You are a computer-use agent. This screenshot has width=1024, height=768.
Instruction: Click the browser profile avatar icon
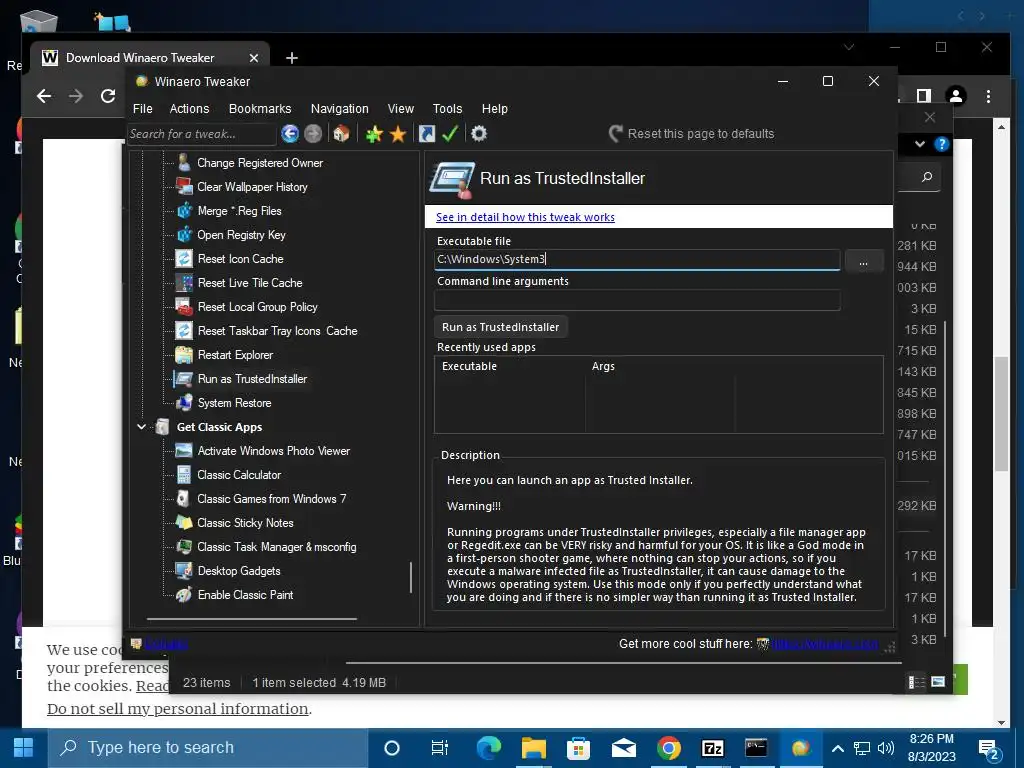956,97
